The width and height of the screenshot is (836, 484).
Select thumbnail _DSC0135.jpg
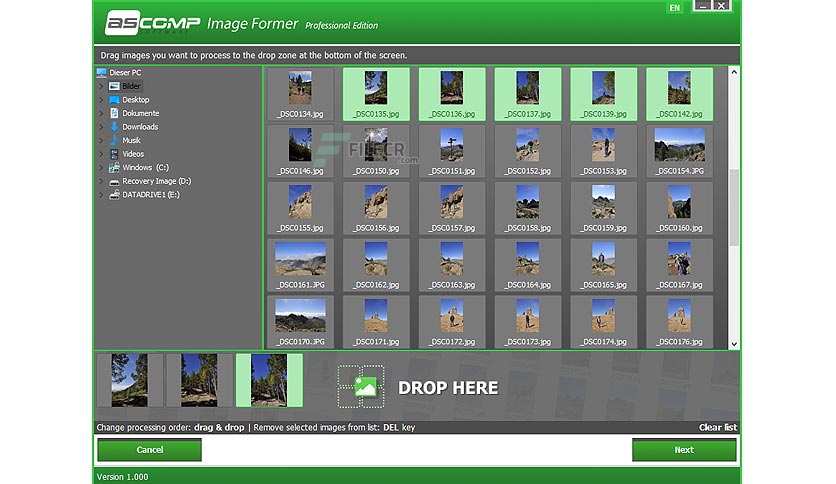point(376,94)
